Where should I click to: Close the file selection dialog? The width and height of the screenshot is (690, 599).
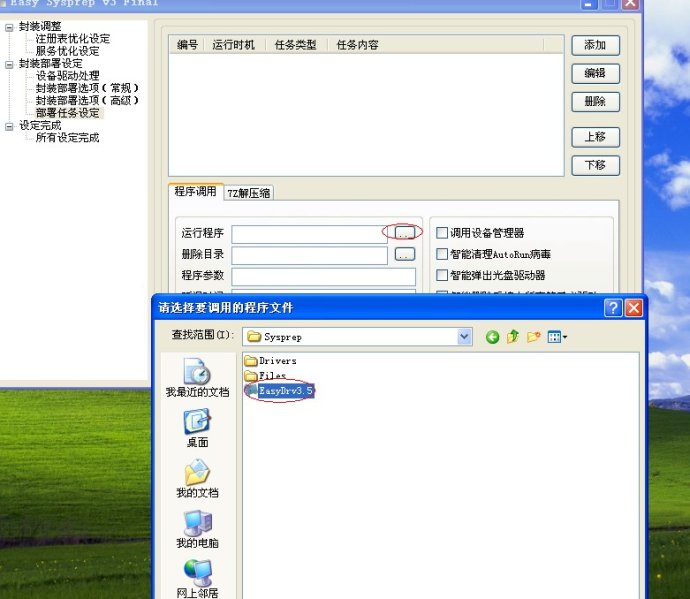pyautogui.click(x=634, y=308)
